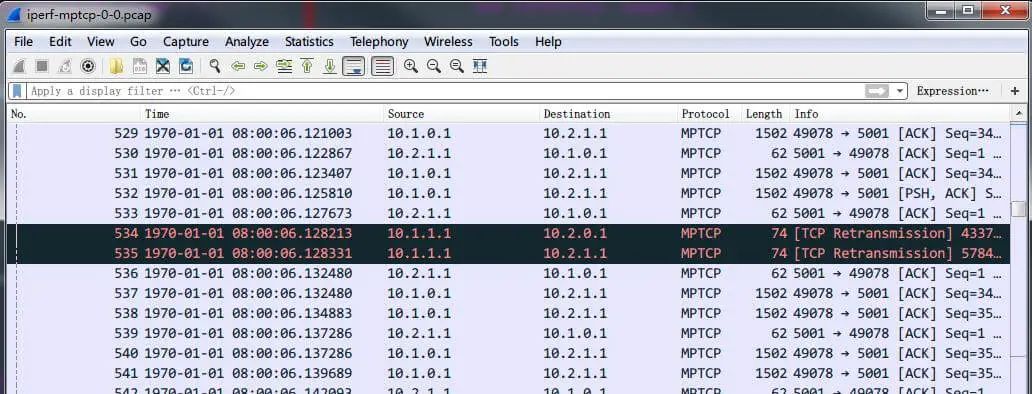Open the Telephony menu

click(379, 41)
